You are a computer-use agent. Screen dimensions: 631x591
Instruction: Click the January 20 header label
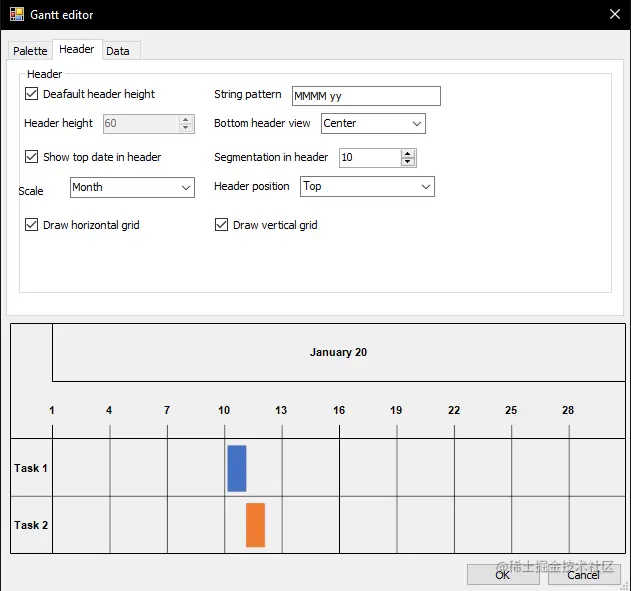[x=338, y=352]
